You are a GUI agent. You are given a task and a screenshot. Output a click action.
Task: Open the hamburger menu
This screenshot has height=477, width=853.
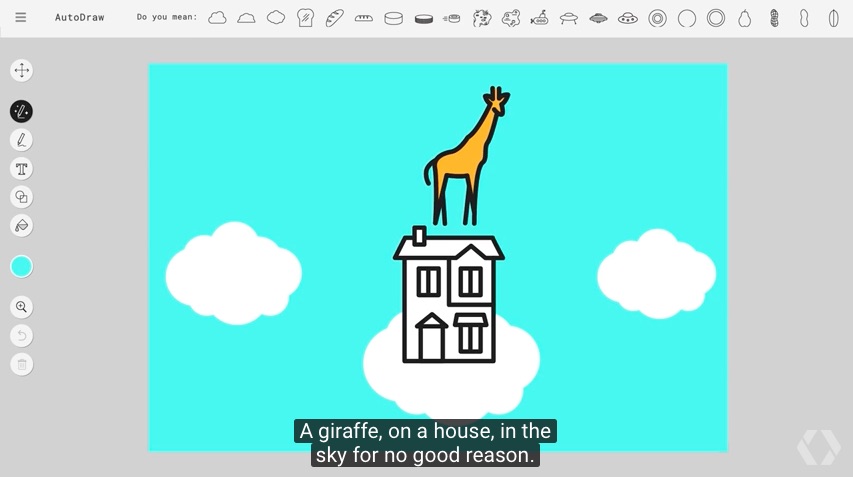21,18
